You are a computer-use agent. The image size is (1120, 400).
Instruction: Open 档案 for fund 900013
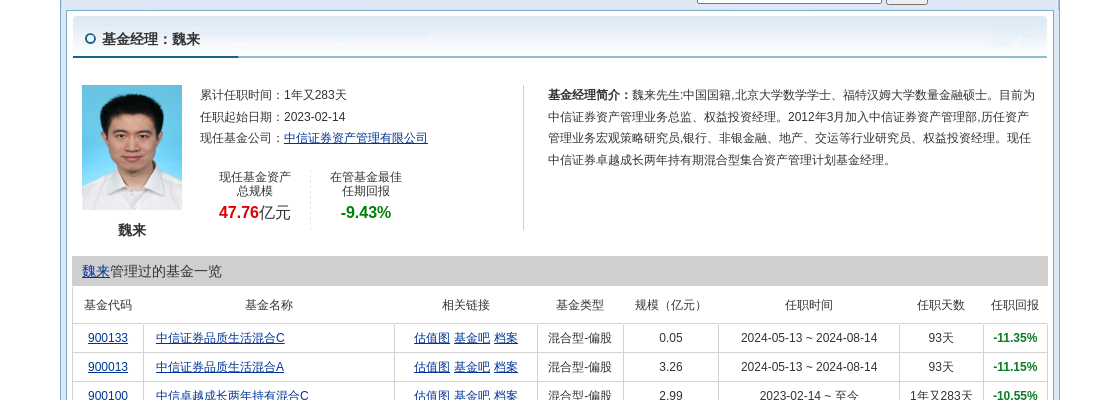[506, 367]
